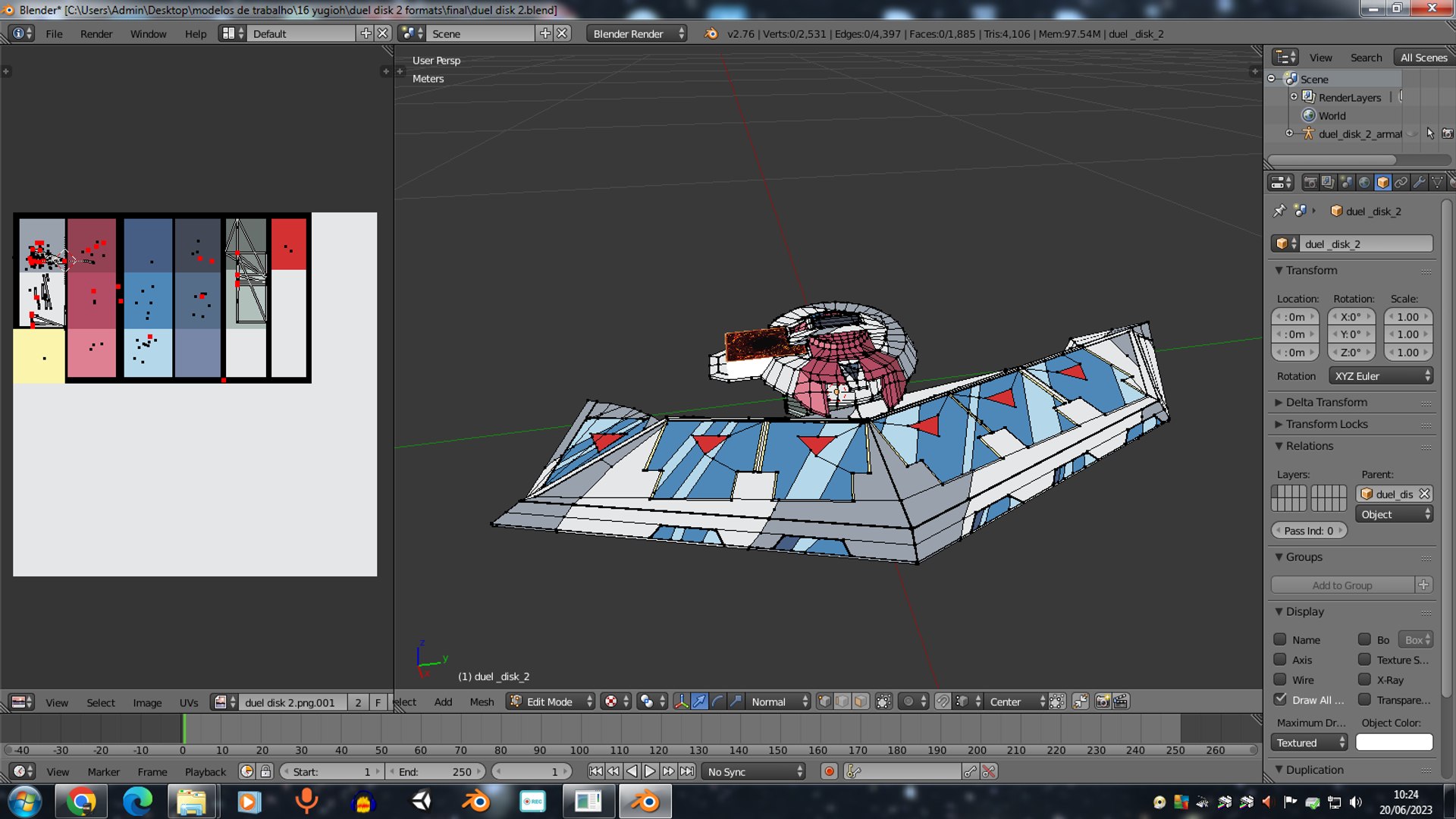Viewport: 1456px width, 819px height.
Task: Open the Render Layers properties tab
Action: [x=1328, y=182]
